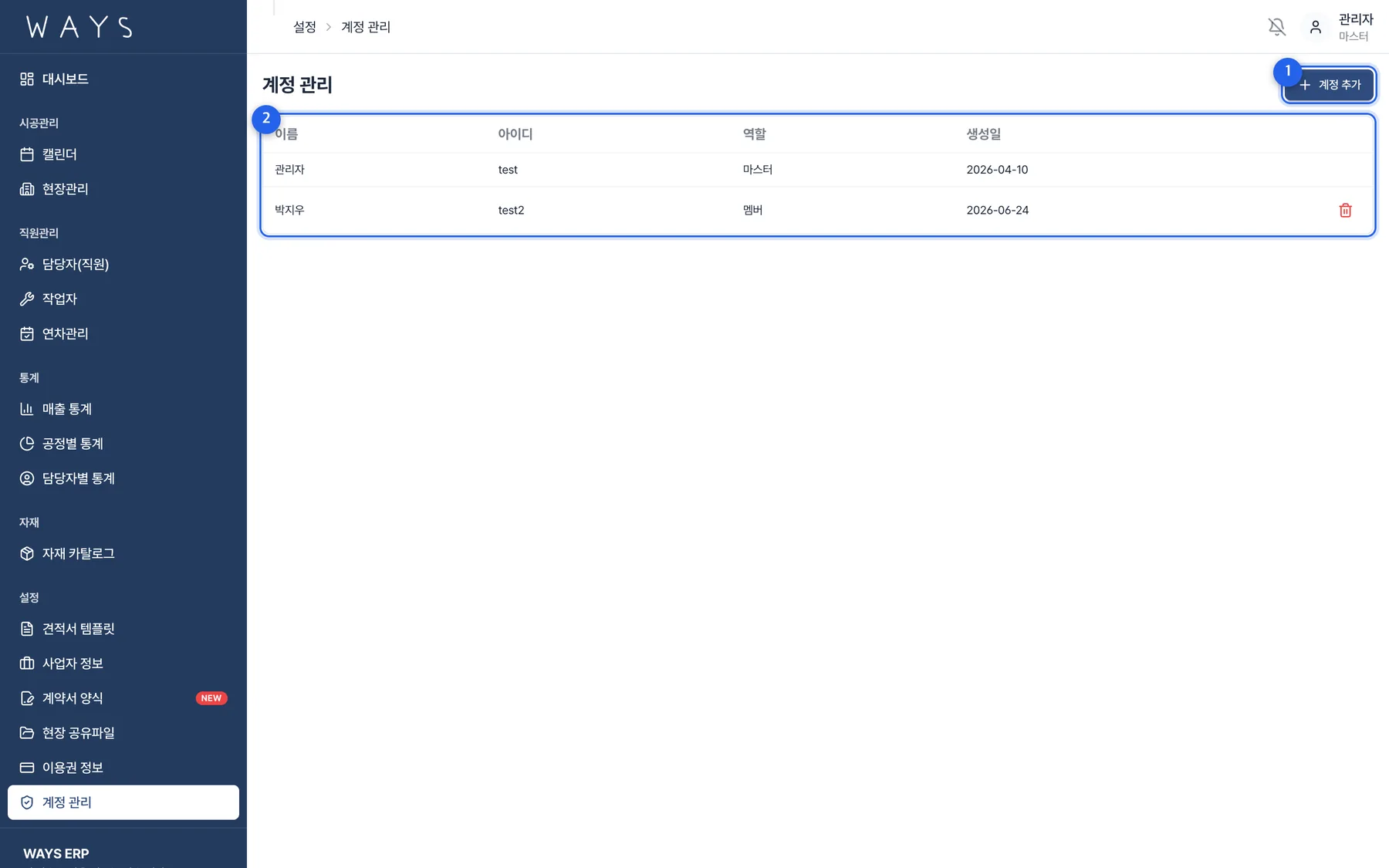Click the user-circle icon beside 담당자별 통계

coord(27,478)
